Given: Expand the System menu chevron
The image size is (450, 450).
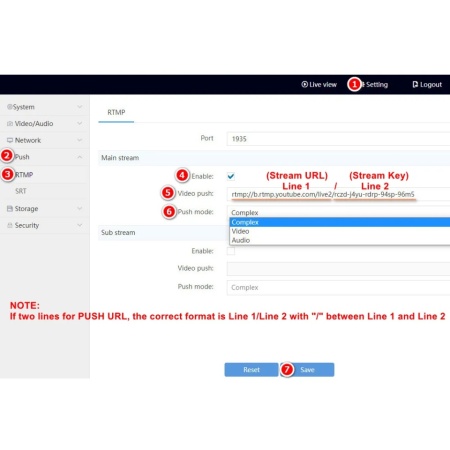Looking at the screenshot, I should 80,107.
